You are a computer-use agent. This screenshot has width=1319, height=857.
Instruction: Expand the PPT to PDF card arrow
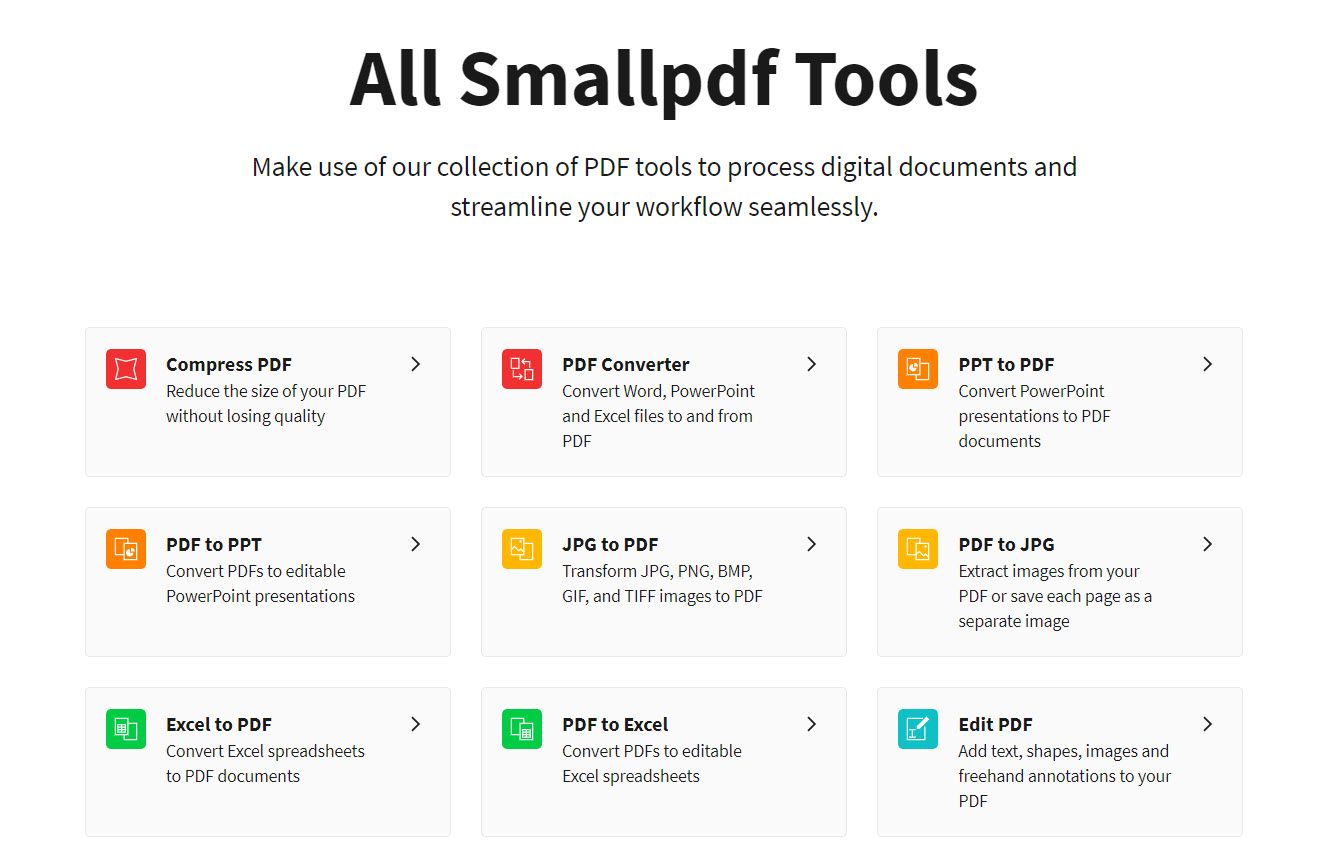pos(1207,364)
